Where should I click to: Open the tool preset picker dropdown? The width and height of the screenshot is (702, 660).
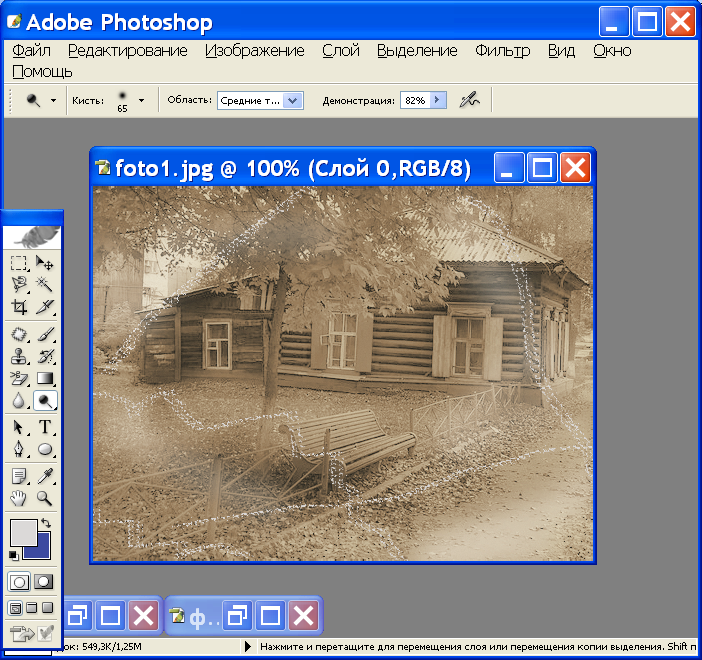pyautogui.click(x=53, y=100)
